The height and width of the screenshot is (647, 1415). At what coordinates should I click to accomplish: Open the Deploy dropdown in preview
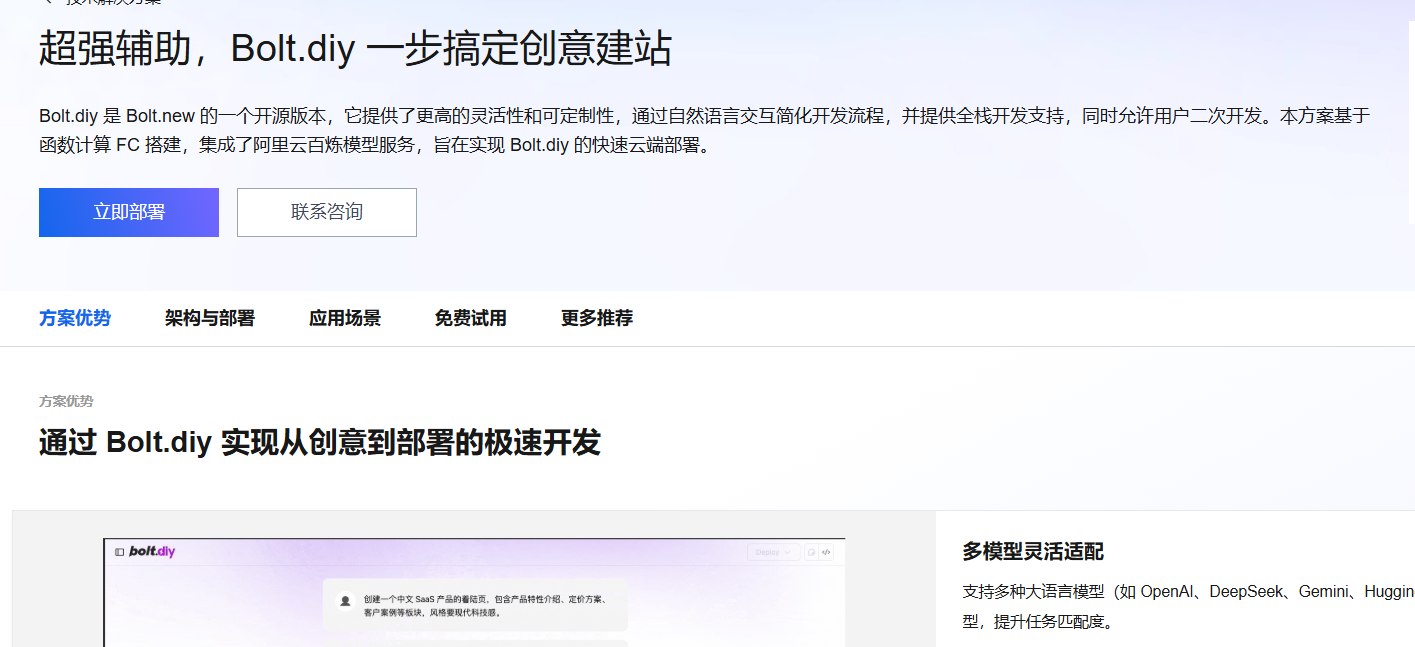(773, 552)
